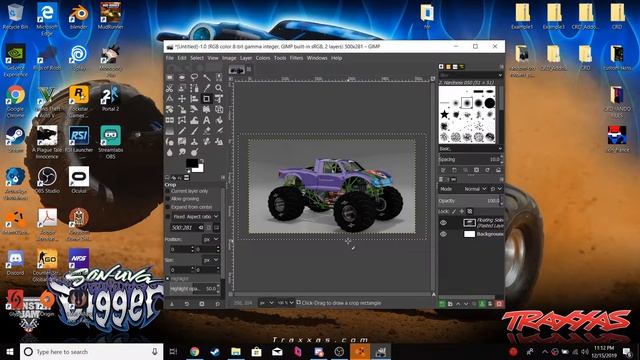Screen dimensions: 640x360
Task: Save tool options preset
Action: pos(172,304)
